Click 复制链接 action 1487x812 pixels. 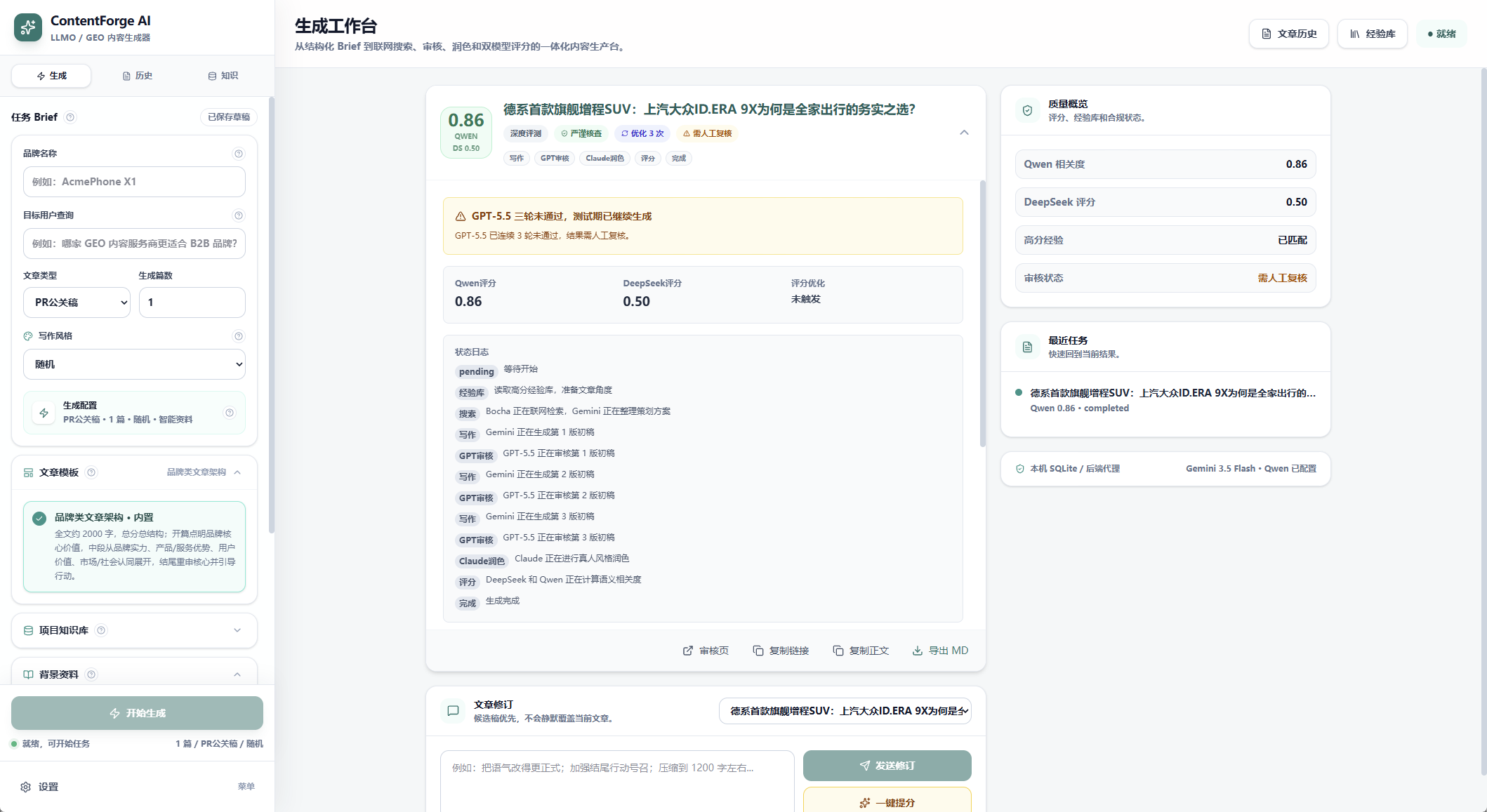(x=781, y=651)
